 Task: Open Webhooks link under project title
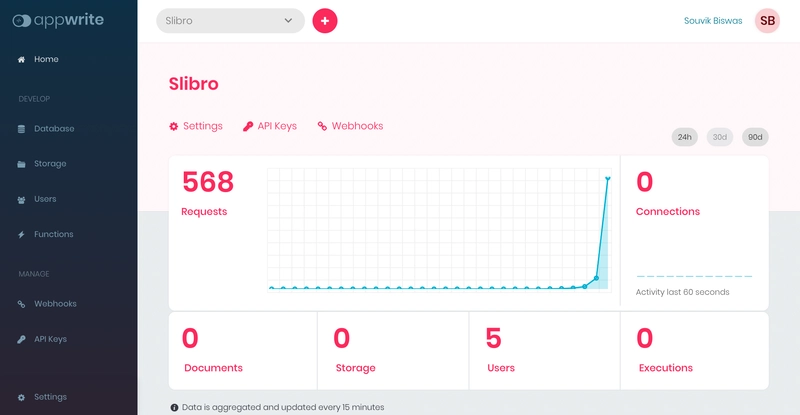tap(350, 127)
